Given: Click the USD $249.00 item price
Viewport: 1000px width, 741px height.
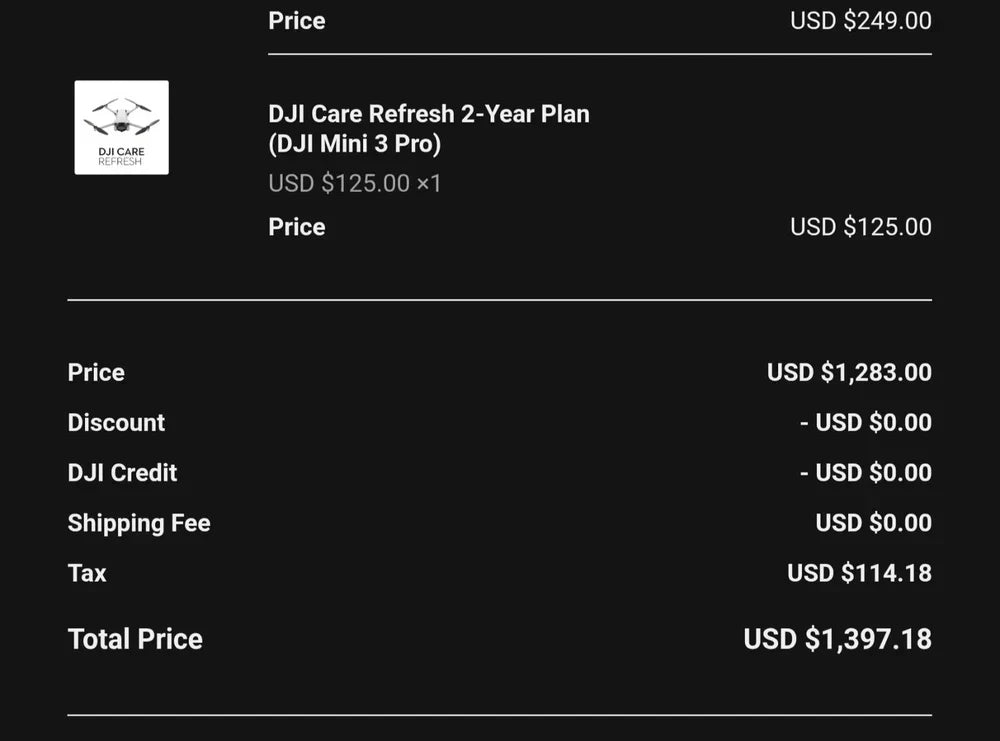Looking at the screenshot, I should pos(860,21).
